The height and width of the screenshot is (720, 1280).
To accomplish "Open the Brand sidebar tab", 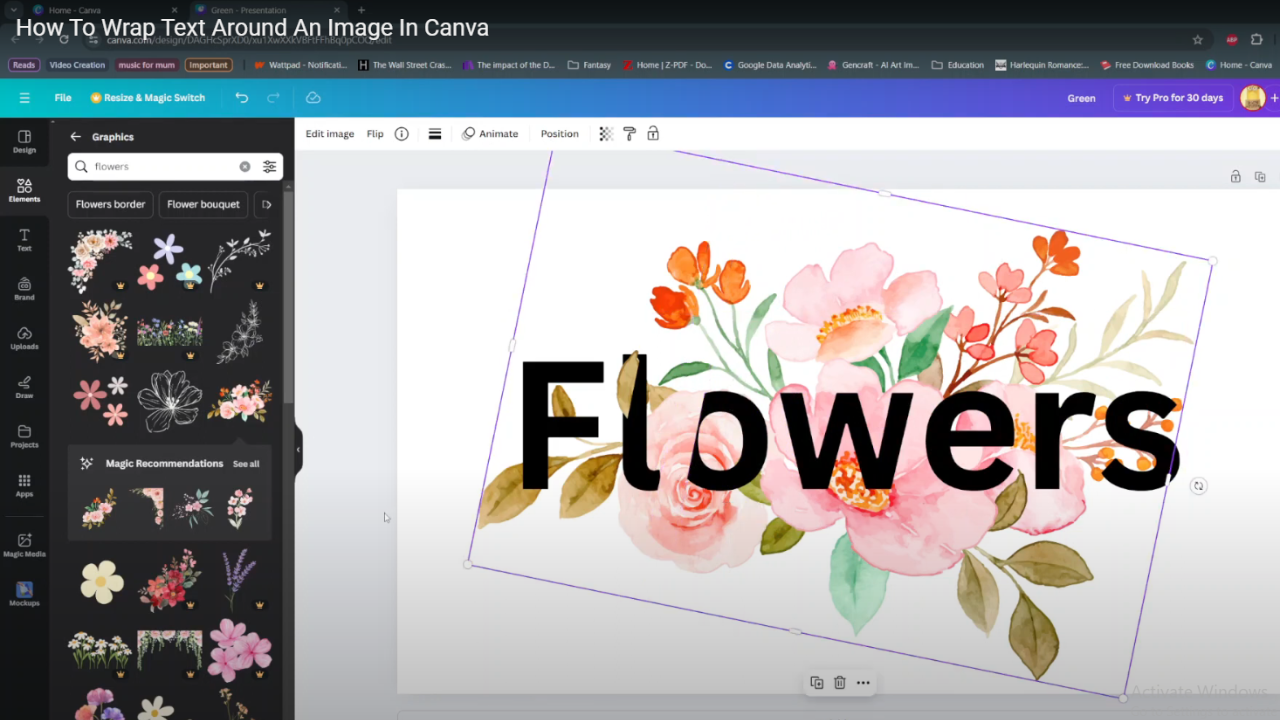I will pos(24,289).
